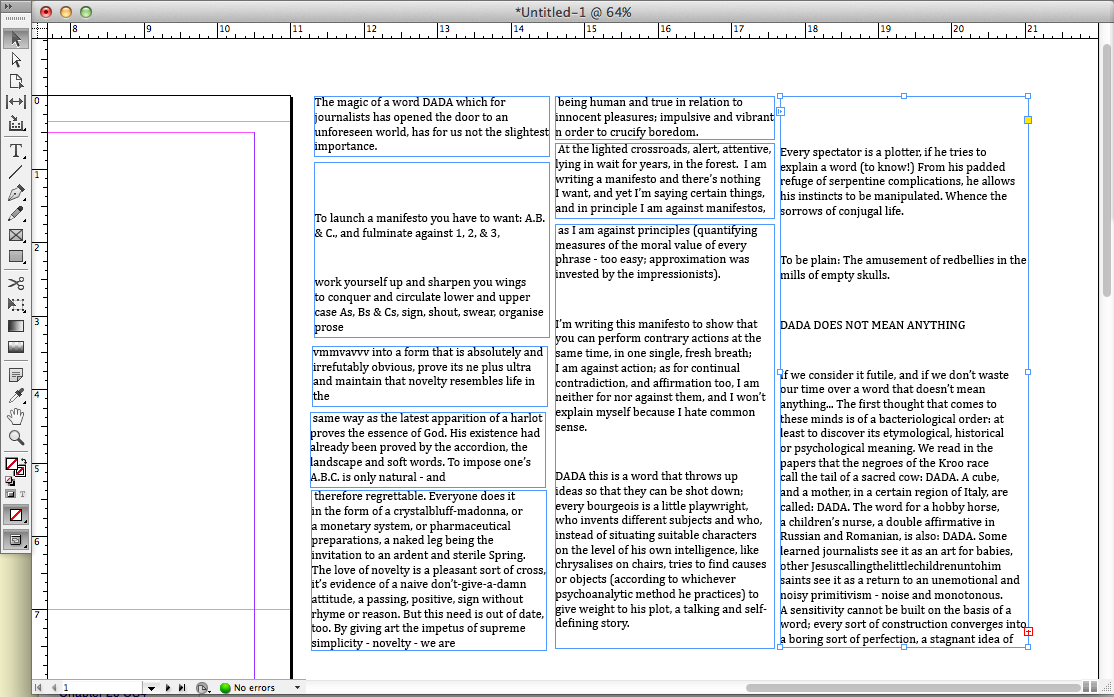The width and height of the screenshot is (1114, 697).
Task: Open the preflight profile options menu
Action: [x=203, y=688]
